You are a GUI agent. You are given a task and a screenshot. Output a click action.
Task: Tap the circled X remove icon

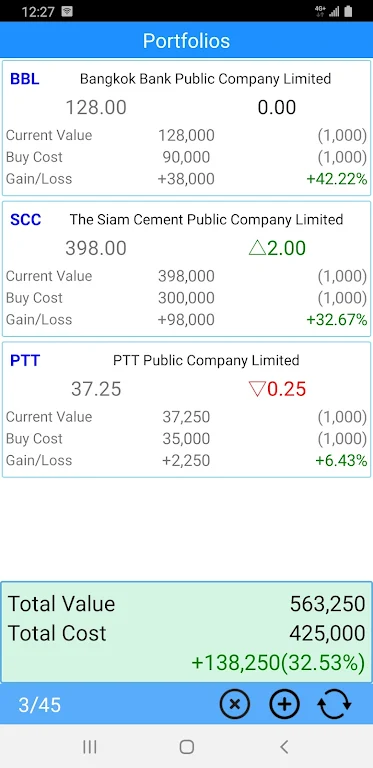tap(235, 704)
